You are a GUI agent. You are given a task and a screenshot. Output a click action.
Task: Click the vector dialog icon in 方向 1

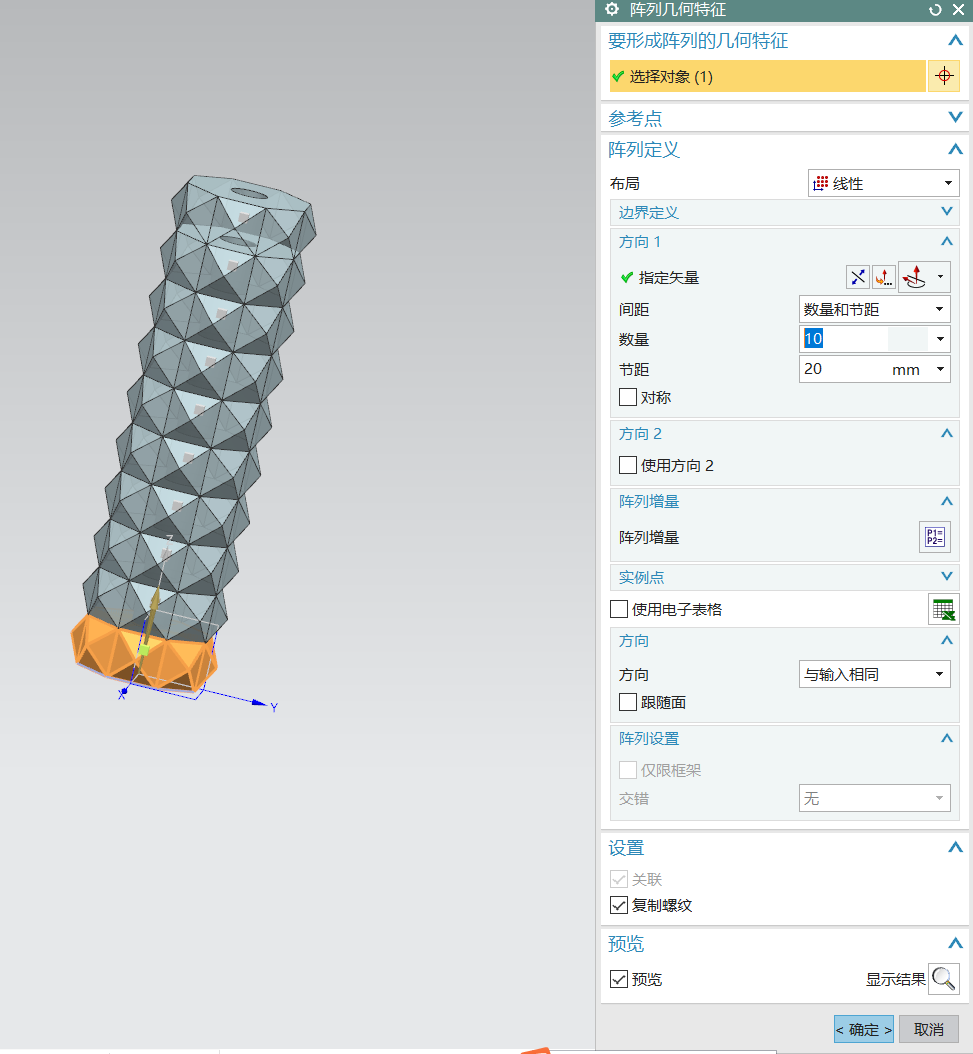tap(884, 276)
